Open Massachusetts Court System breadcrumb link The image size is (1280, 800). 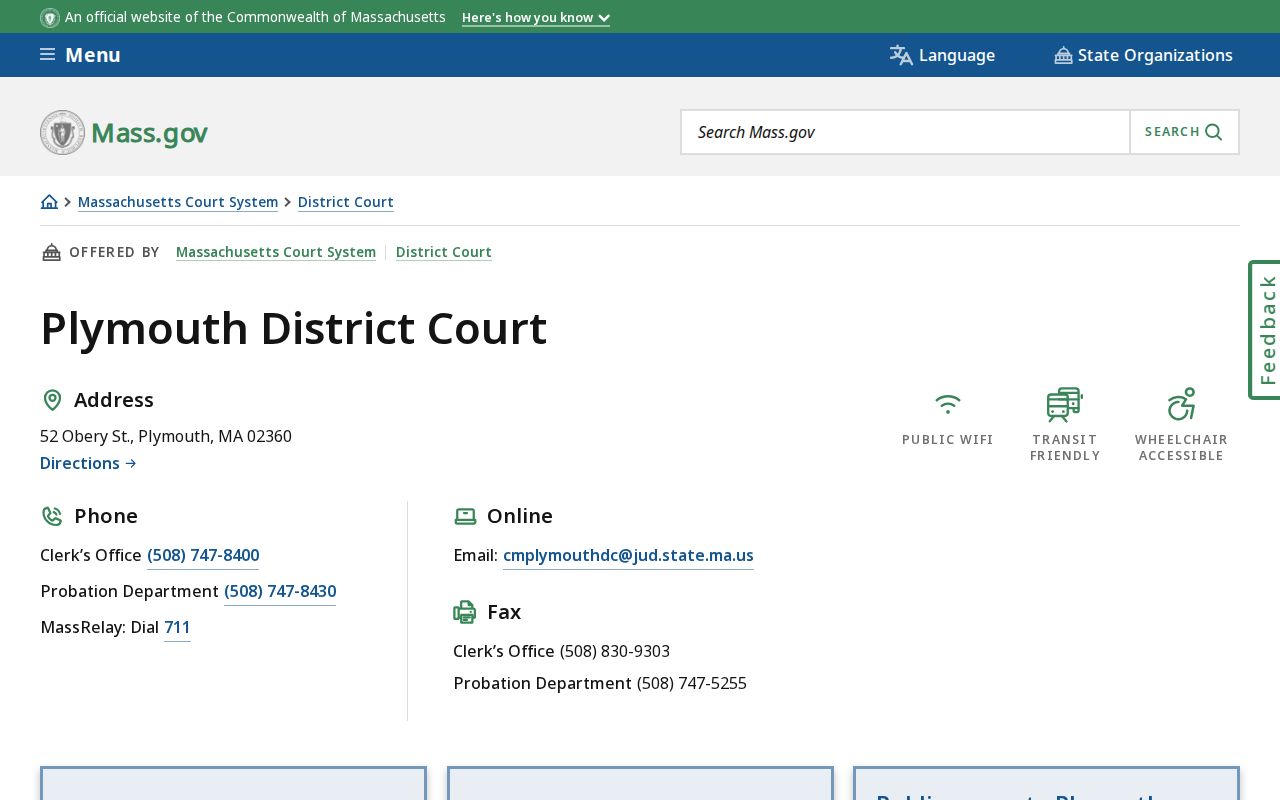click(x=178, y=202)
